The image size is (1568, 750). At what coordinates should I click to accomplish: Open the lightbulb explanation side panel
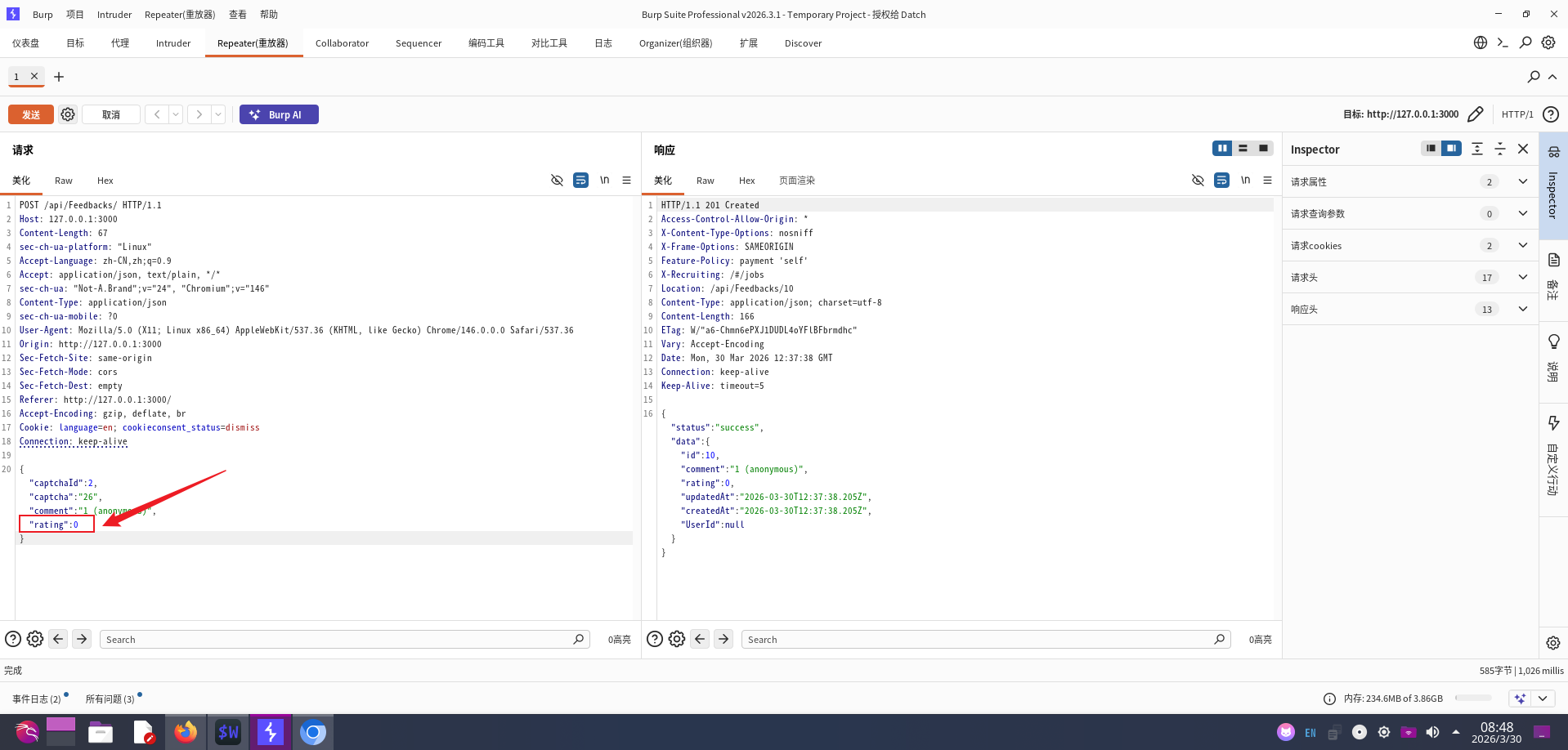pos(1553,342)
